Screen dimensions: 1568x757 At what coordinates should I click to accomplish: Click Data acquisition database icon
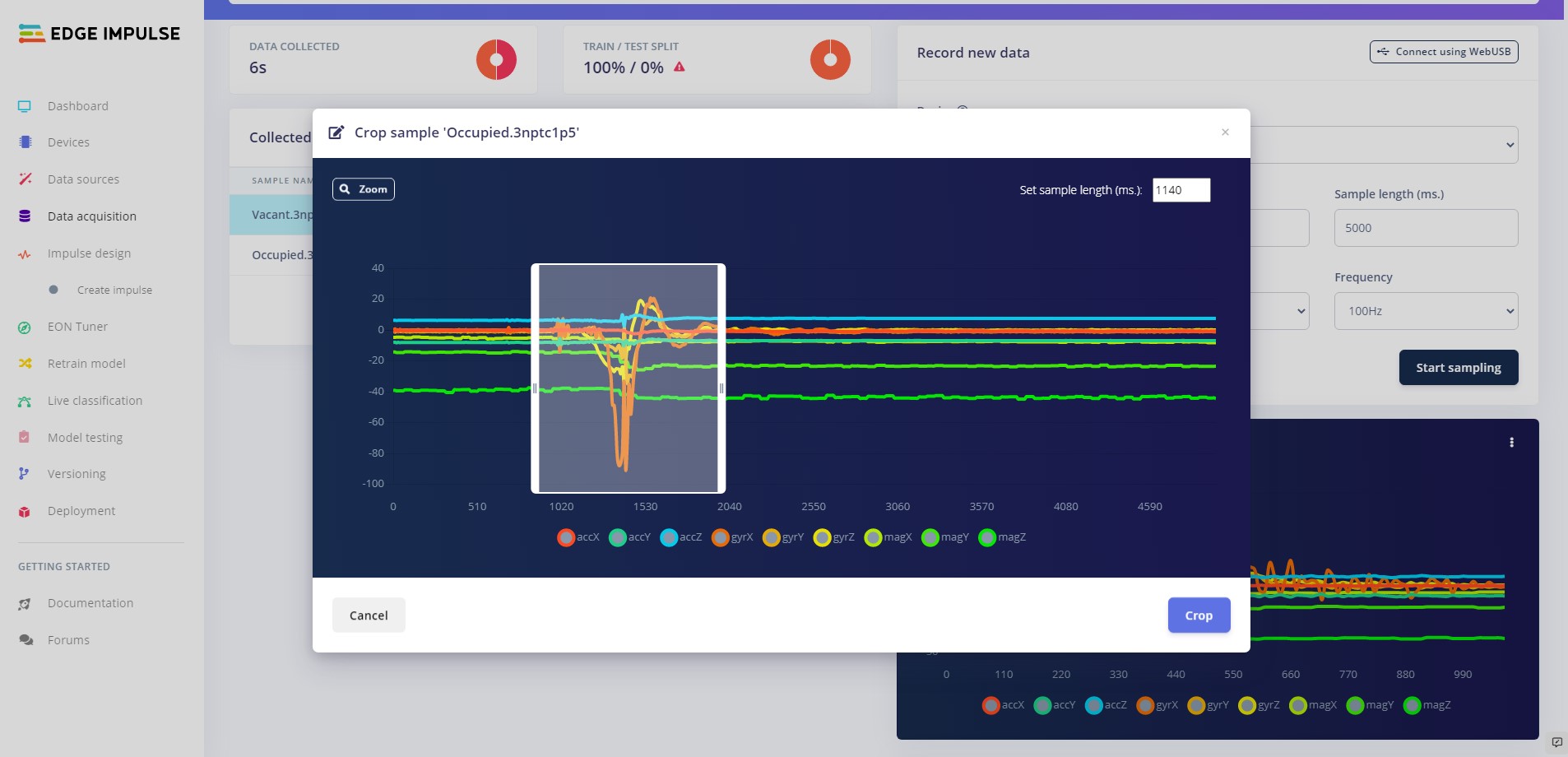coord(25,216)
